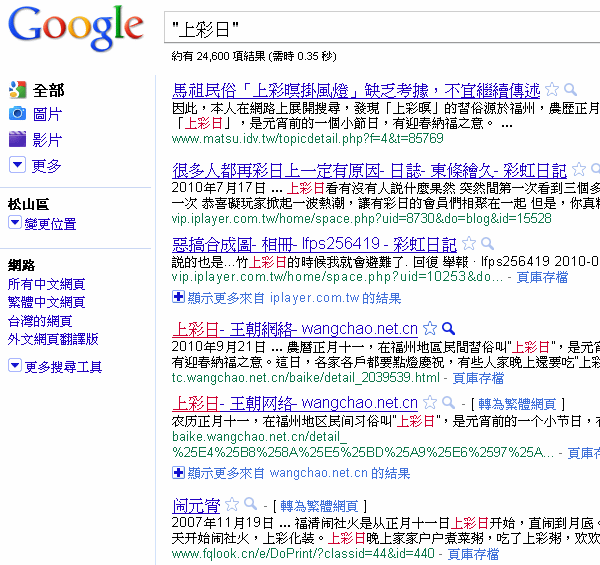This screenshot has width=600, height=565.
Task: Click 更多 link in sidebar
Action: pyautogui.click(x=46, y=166)
